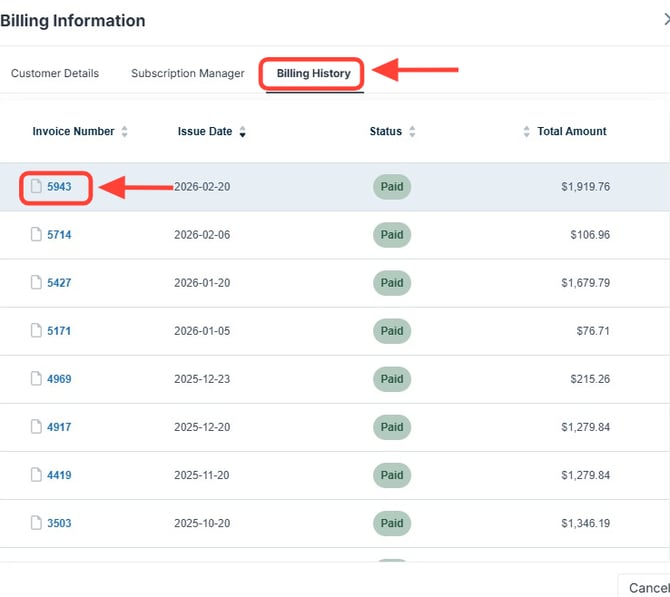Sort by Invoice Number column

pyautogui.click(x=80, y=131)
